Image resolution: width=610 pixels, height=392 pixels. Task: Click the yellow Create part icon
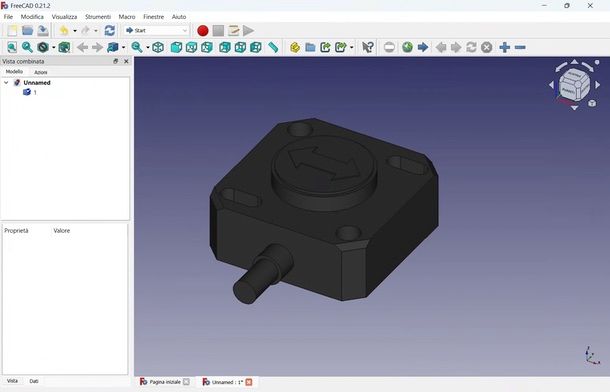click(x=295, y=47)
